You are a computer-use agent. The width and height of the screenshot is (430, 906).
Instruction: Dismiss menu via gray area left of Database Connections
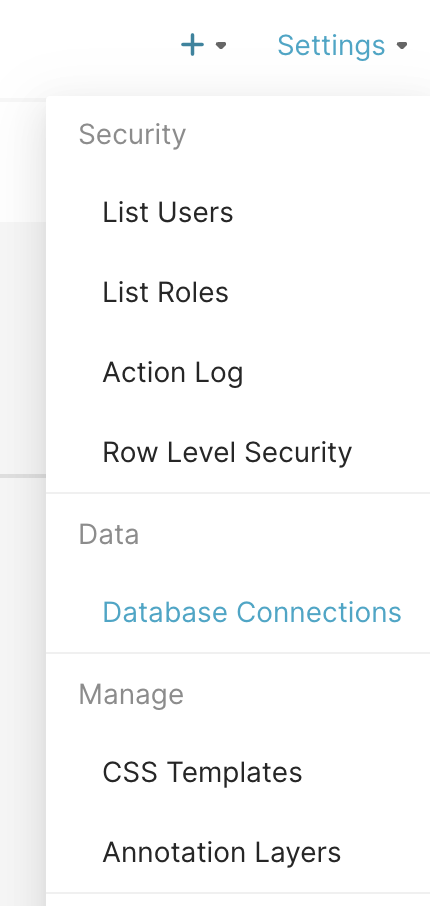point(22,612)
